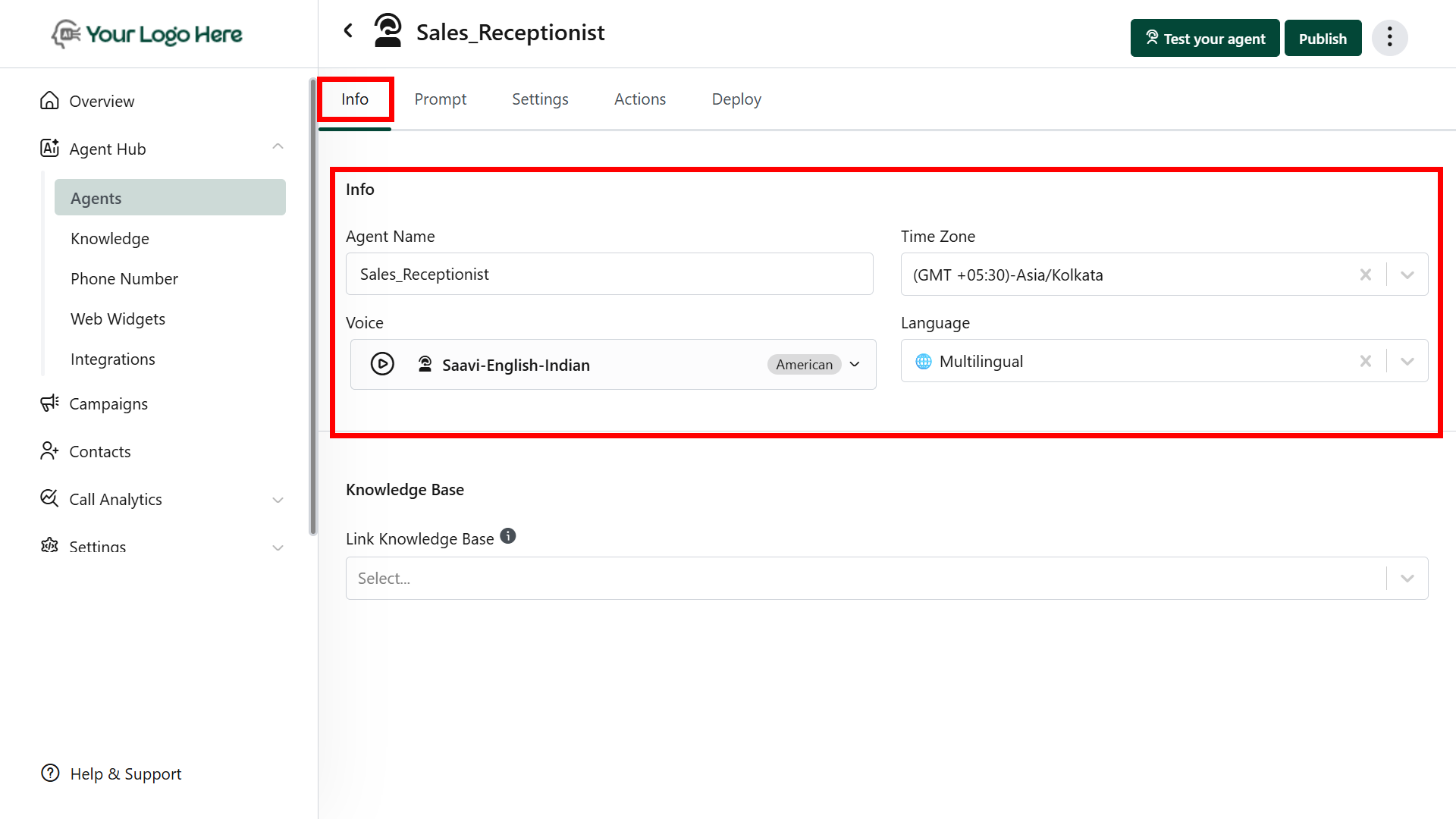Screen dimensions: 1456x819
Task: Clear the Multilingual language selection
Action: (1365, 361)
